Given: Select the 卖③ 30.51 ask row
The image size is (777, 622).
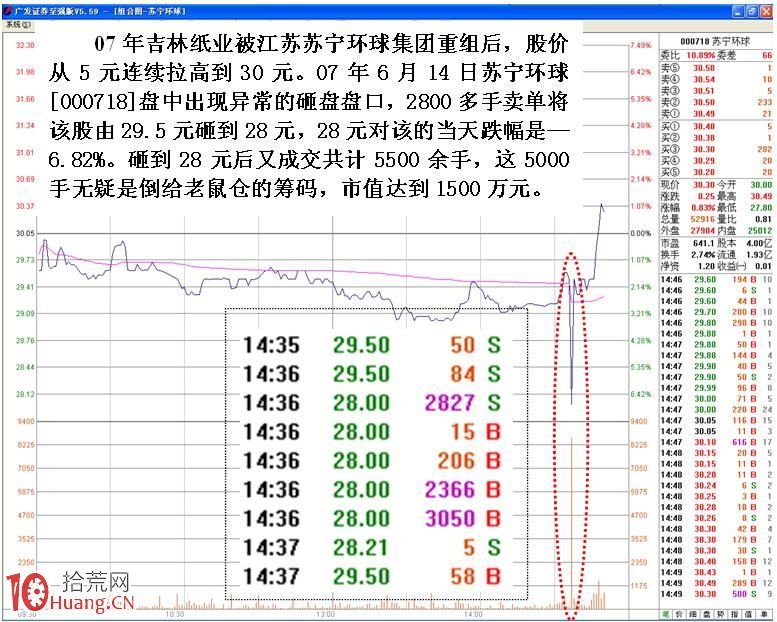Looking at the screenshot, I should coord(717,91).
